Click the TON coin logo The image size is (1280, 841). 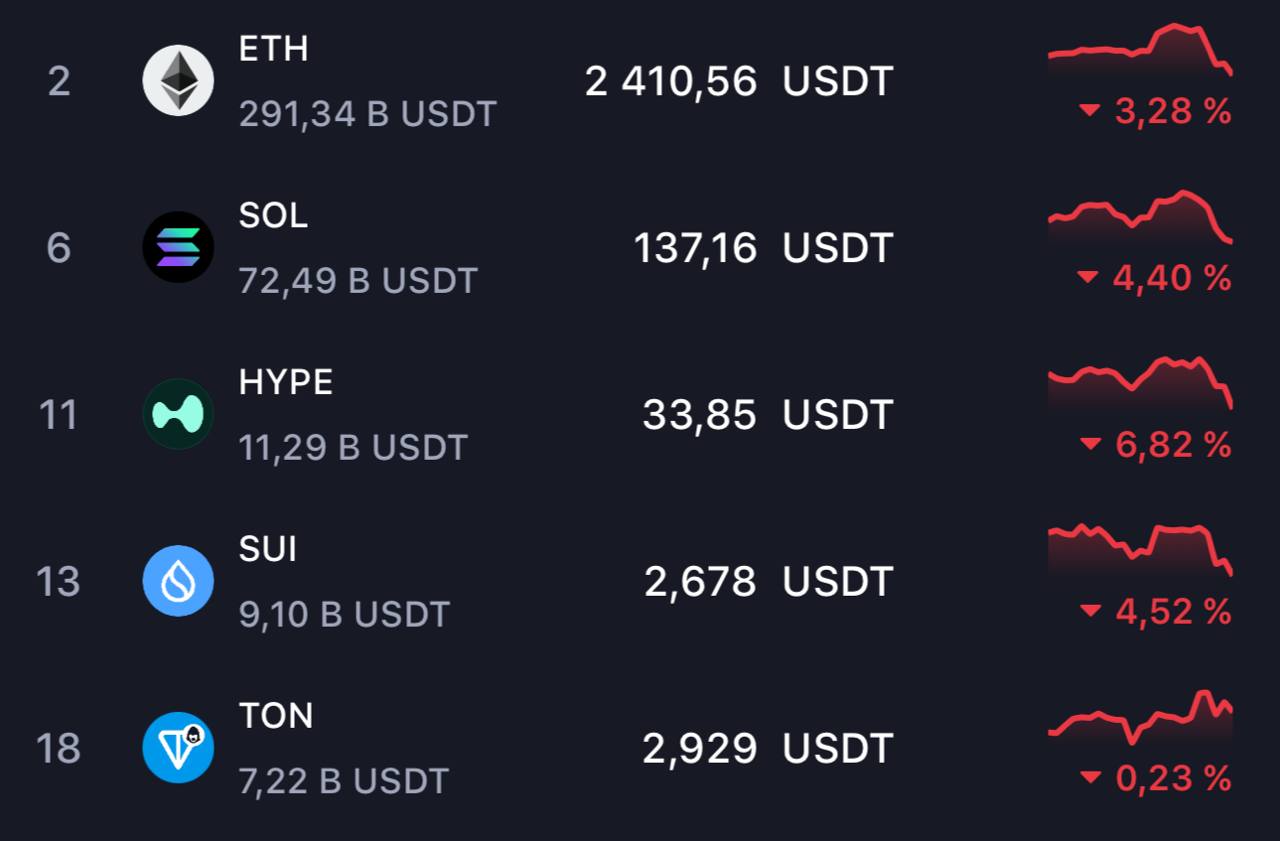coord(178,747)
